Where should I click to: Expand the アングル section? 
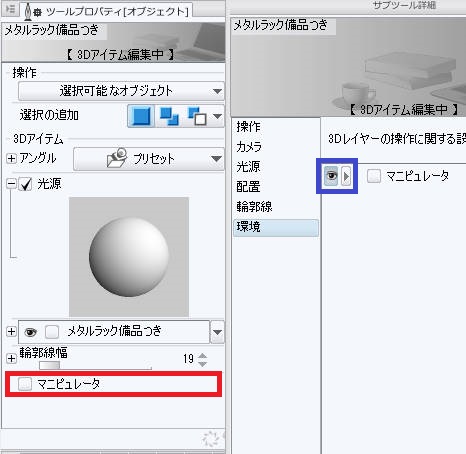coord(11,158)
